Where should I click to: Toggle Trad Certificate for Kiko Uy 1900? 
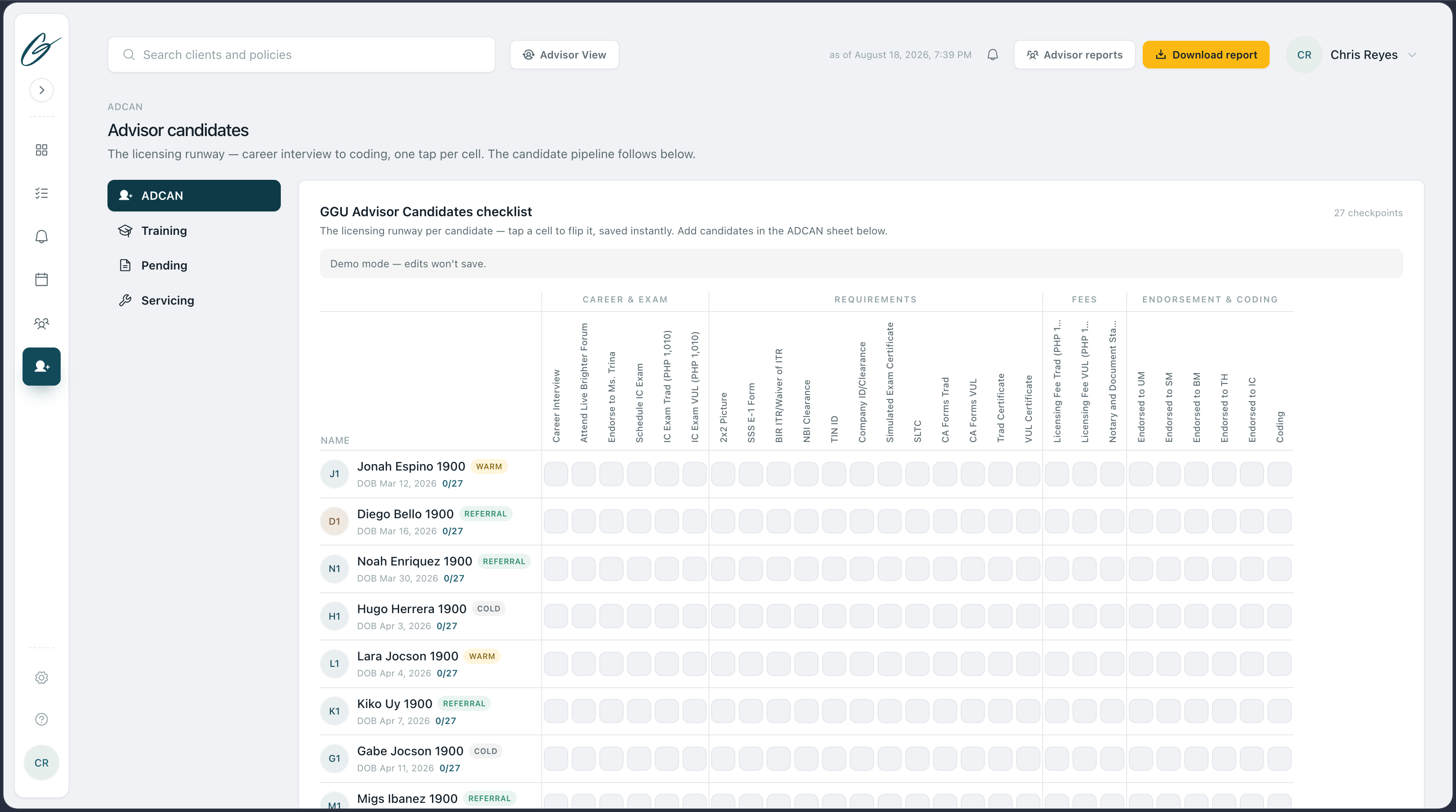[1001, 711]
